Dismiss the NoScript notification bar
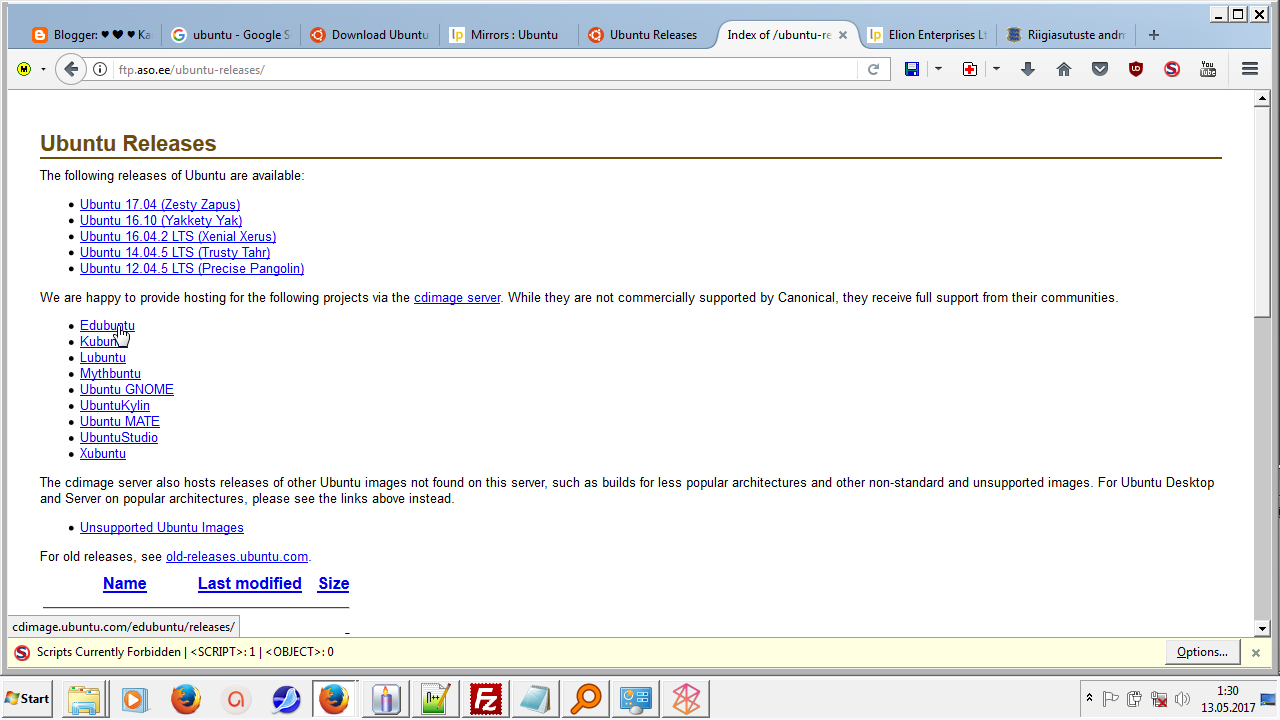Screen dimensions: 1280x720 click(1256, 652)
